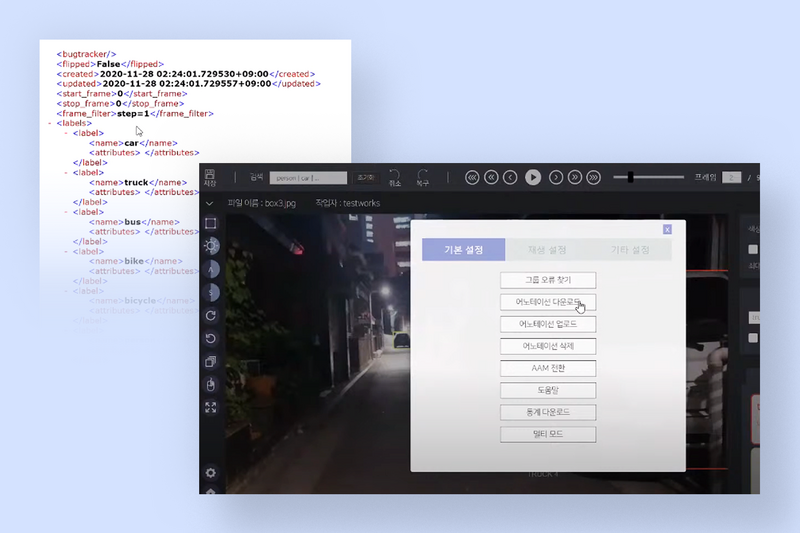Go to next frame arrow button
The width and height of the screenshot is (800, 533).
[555, 177]
